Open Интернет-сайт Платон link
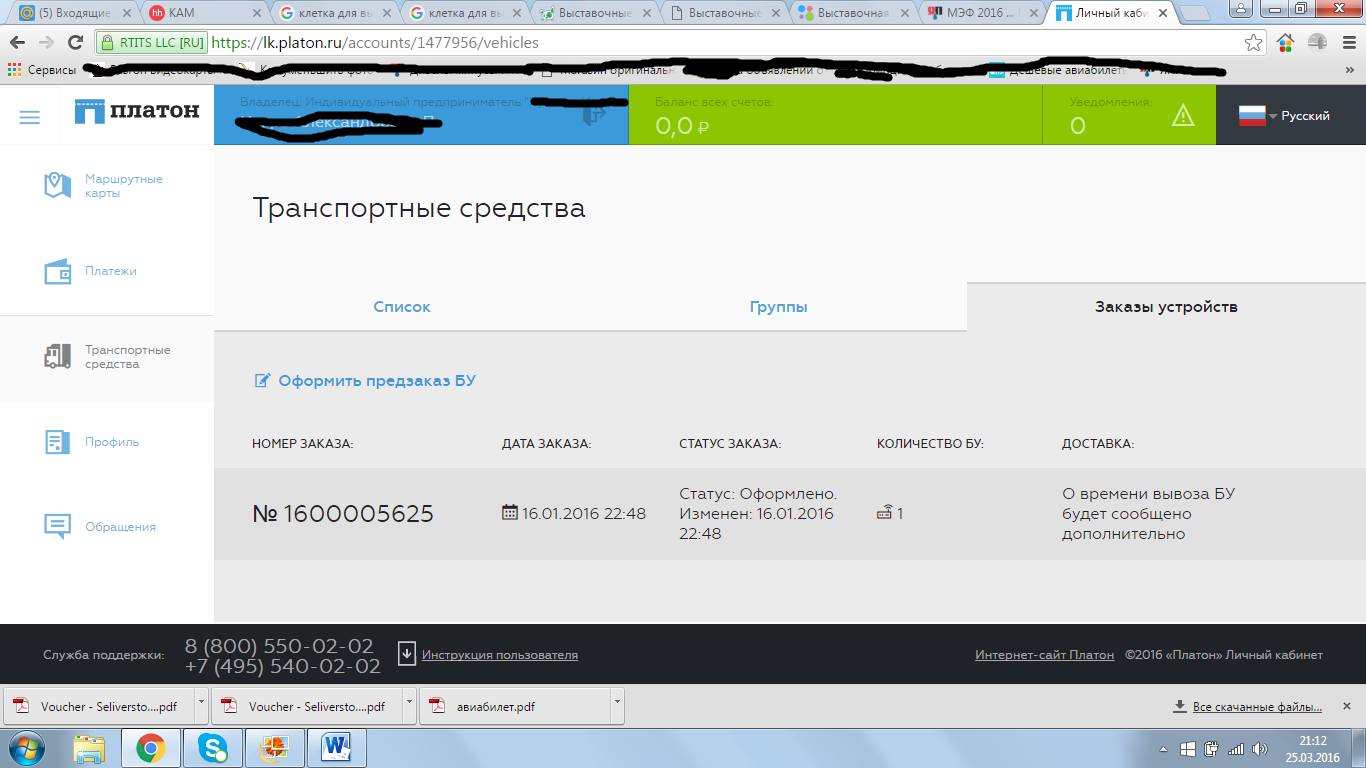Viewport: 1366px width, 768px height. [1044, 655]
